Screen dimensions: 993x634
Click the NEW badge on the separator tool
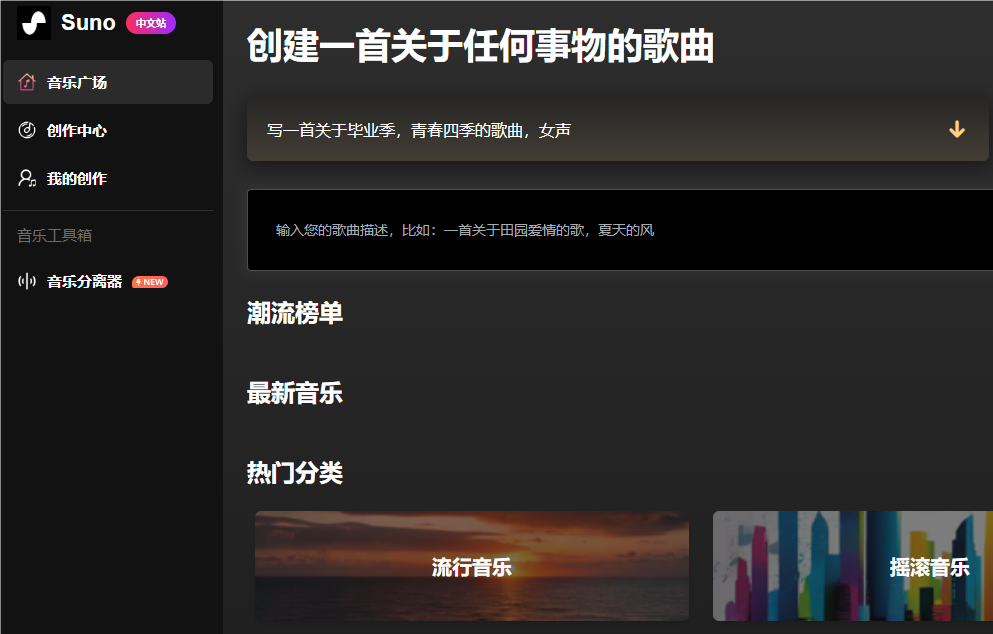coord(148,282)
